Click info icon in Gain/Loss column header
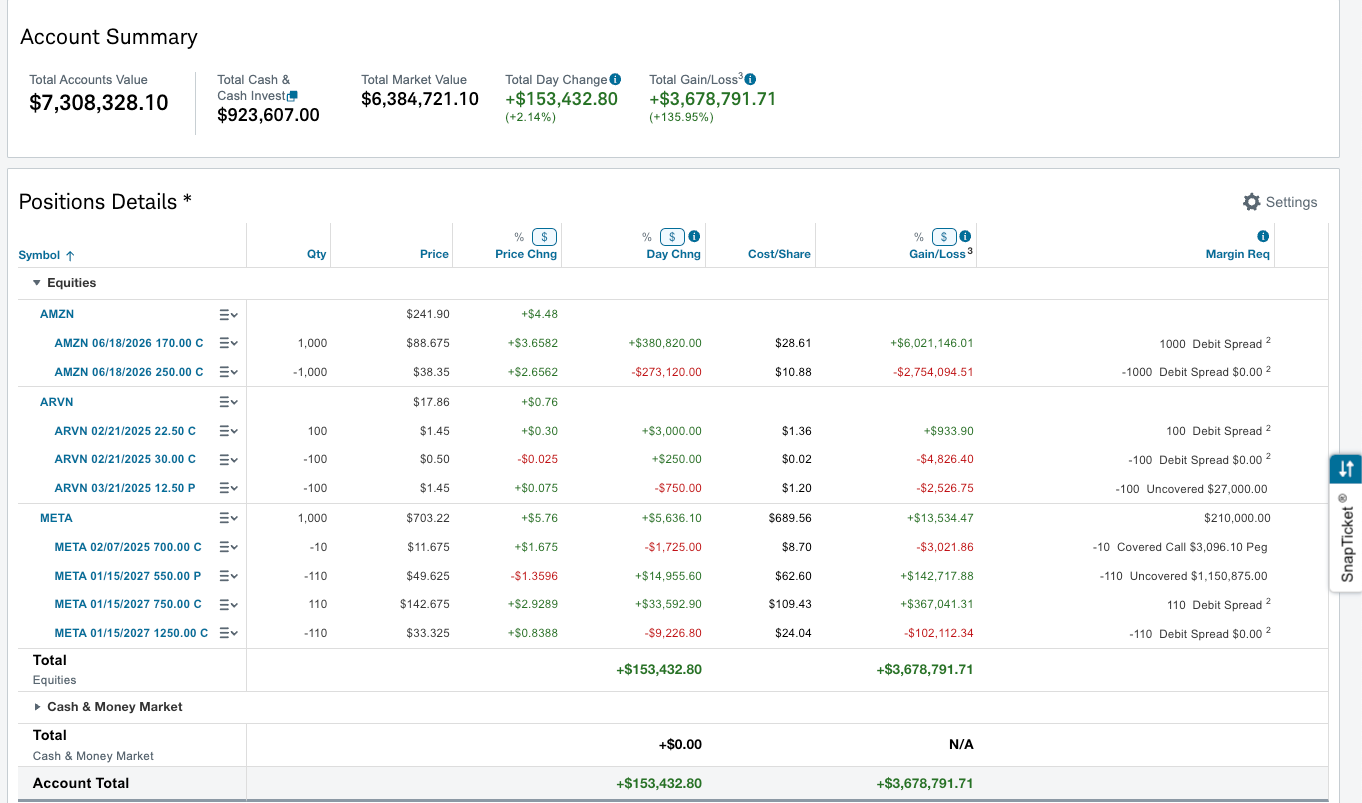This screenshot has height=803, width=1362. click(x=965, y=237)
